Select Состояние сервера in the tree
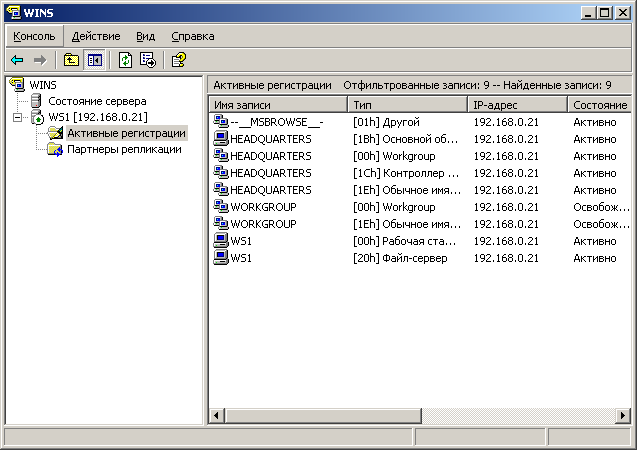637x450 pixels. (97, 101)
